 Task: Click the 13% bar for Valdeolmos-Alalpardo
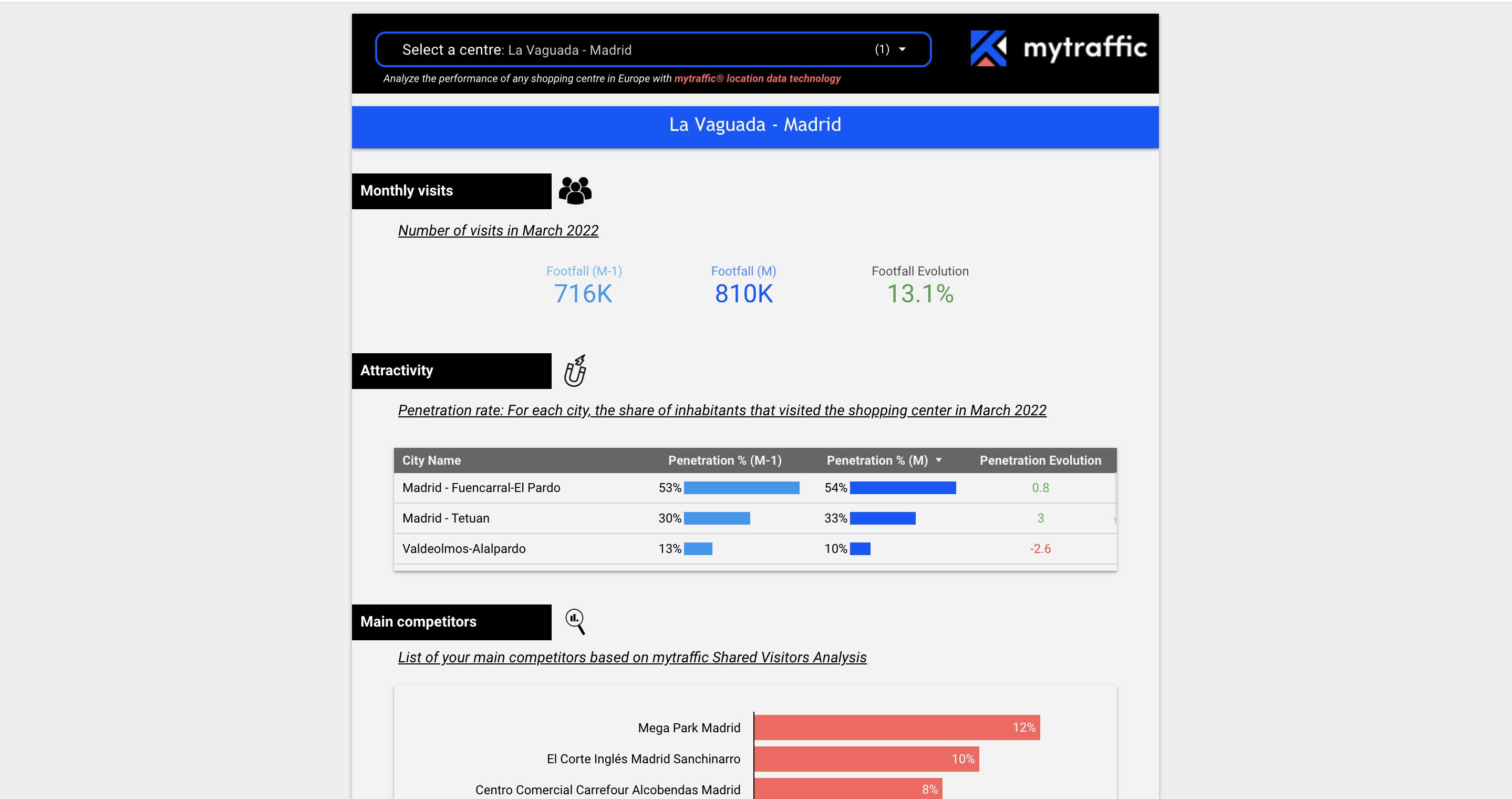(698, 549)
